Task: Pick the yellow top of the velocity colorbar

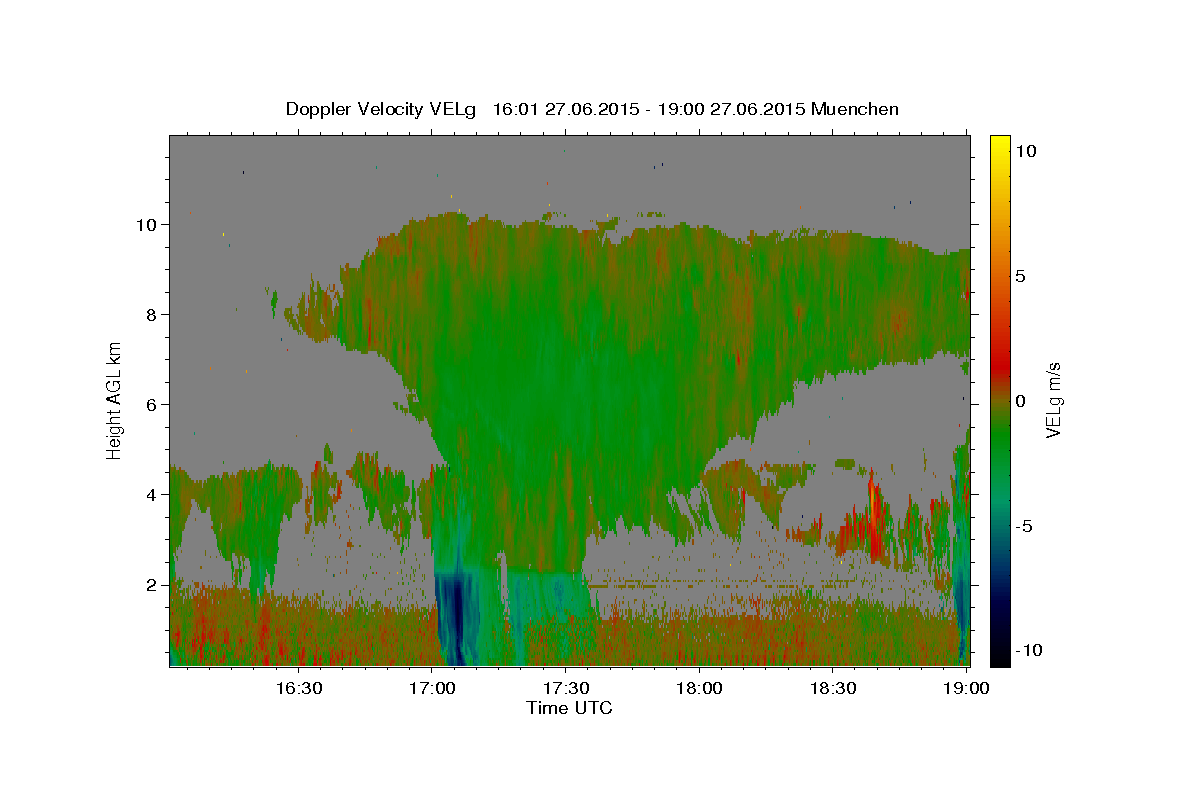Action: (1000, 145)
